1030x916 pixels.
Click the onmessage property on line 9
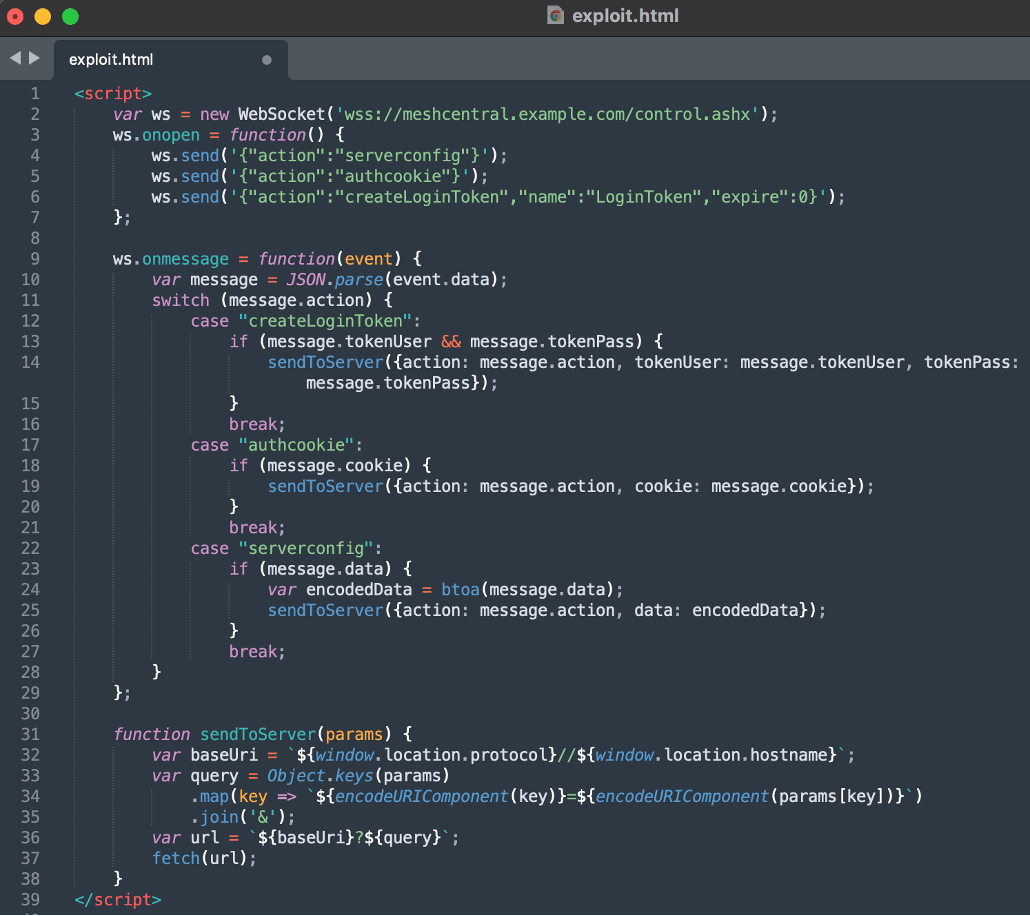pos(185,259)
